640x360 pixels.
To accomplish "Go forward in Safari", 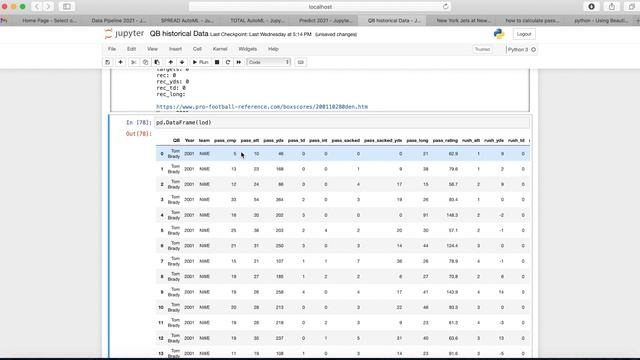I will [48, 7].
